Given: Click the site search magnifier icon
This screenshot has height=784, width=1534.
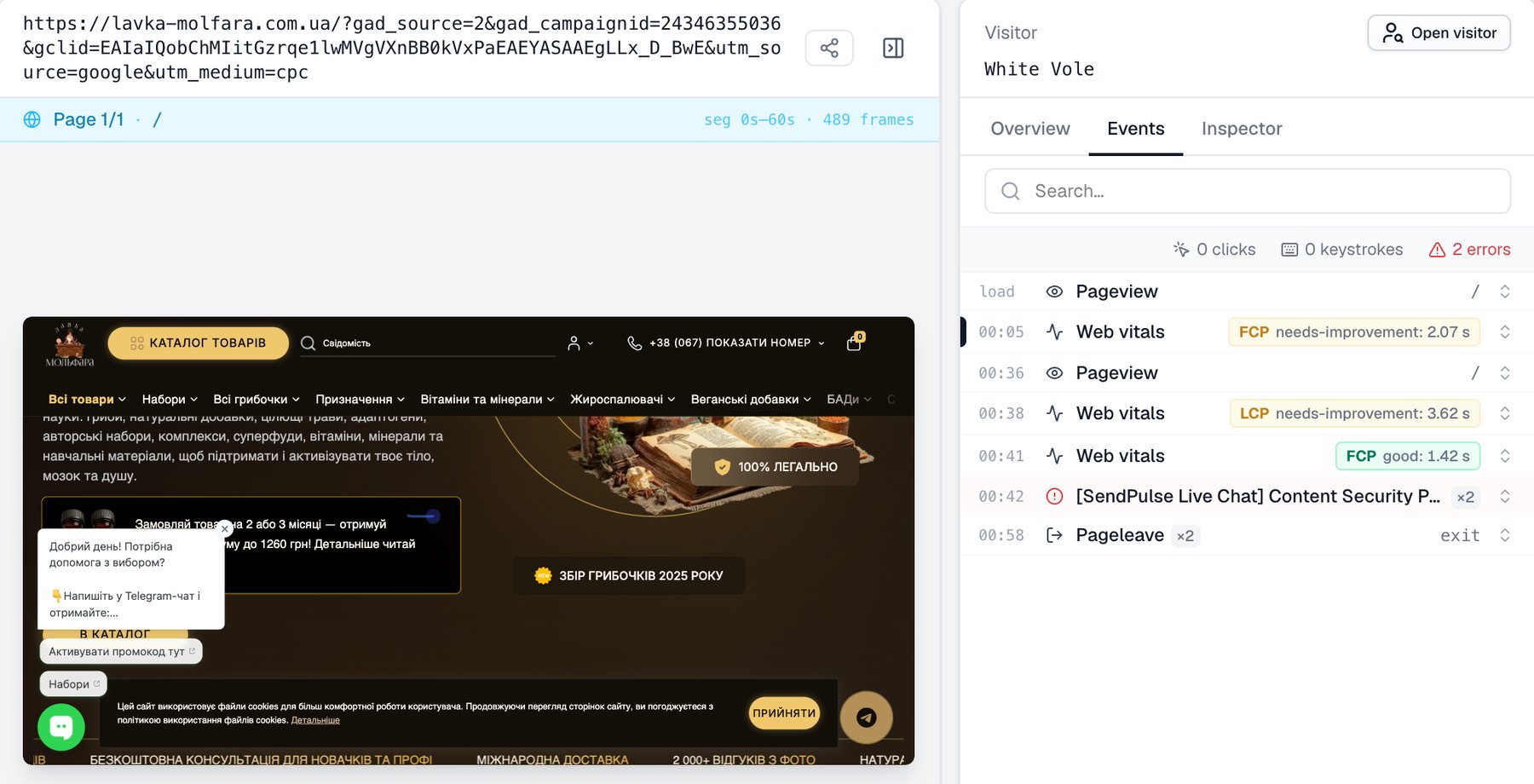Looking at the screenshot, I should [308, 343].
